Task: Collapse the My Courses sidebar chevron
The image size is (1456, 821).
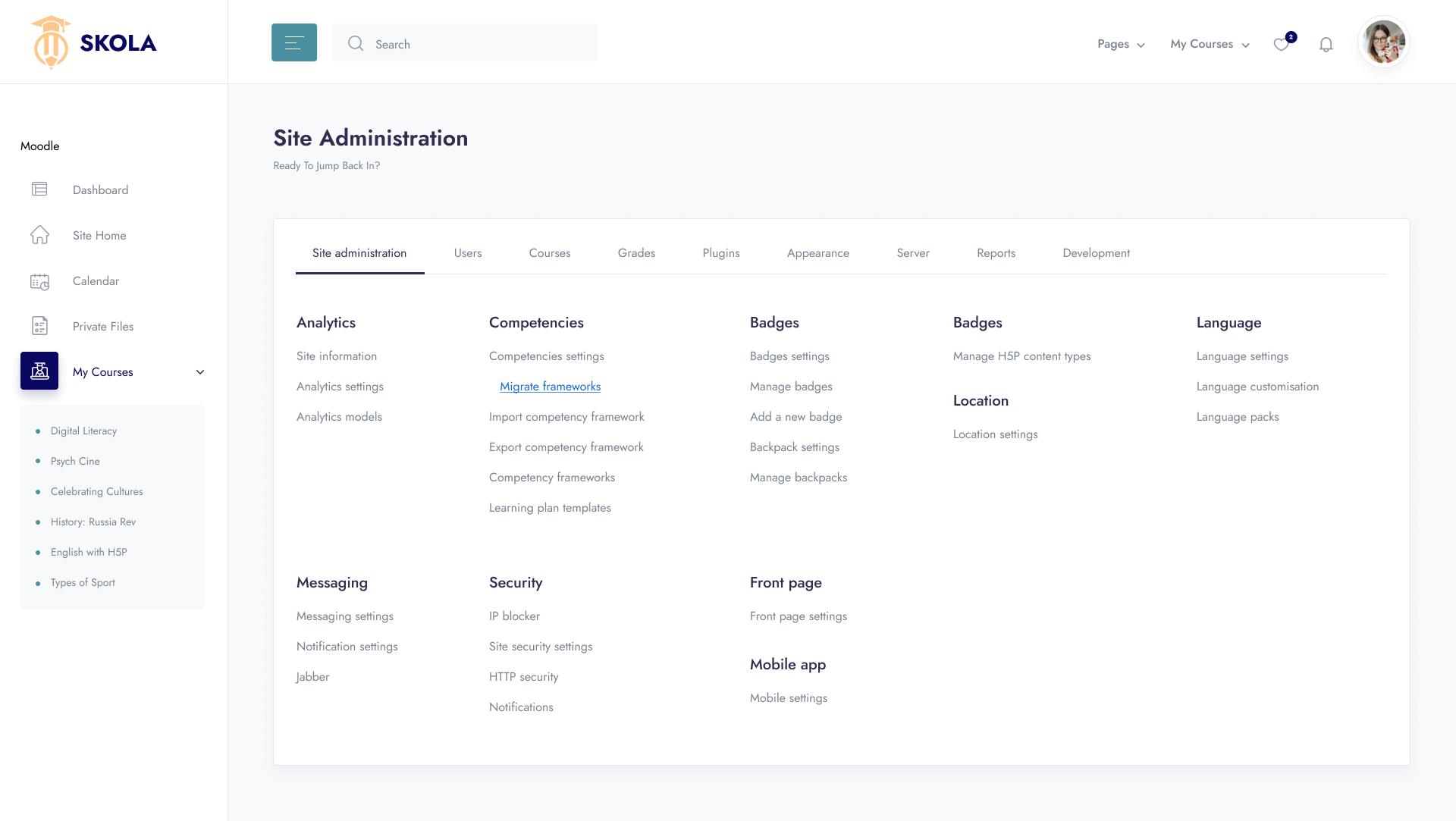Action: pyautogui.click(x=200, y=372)
